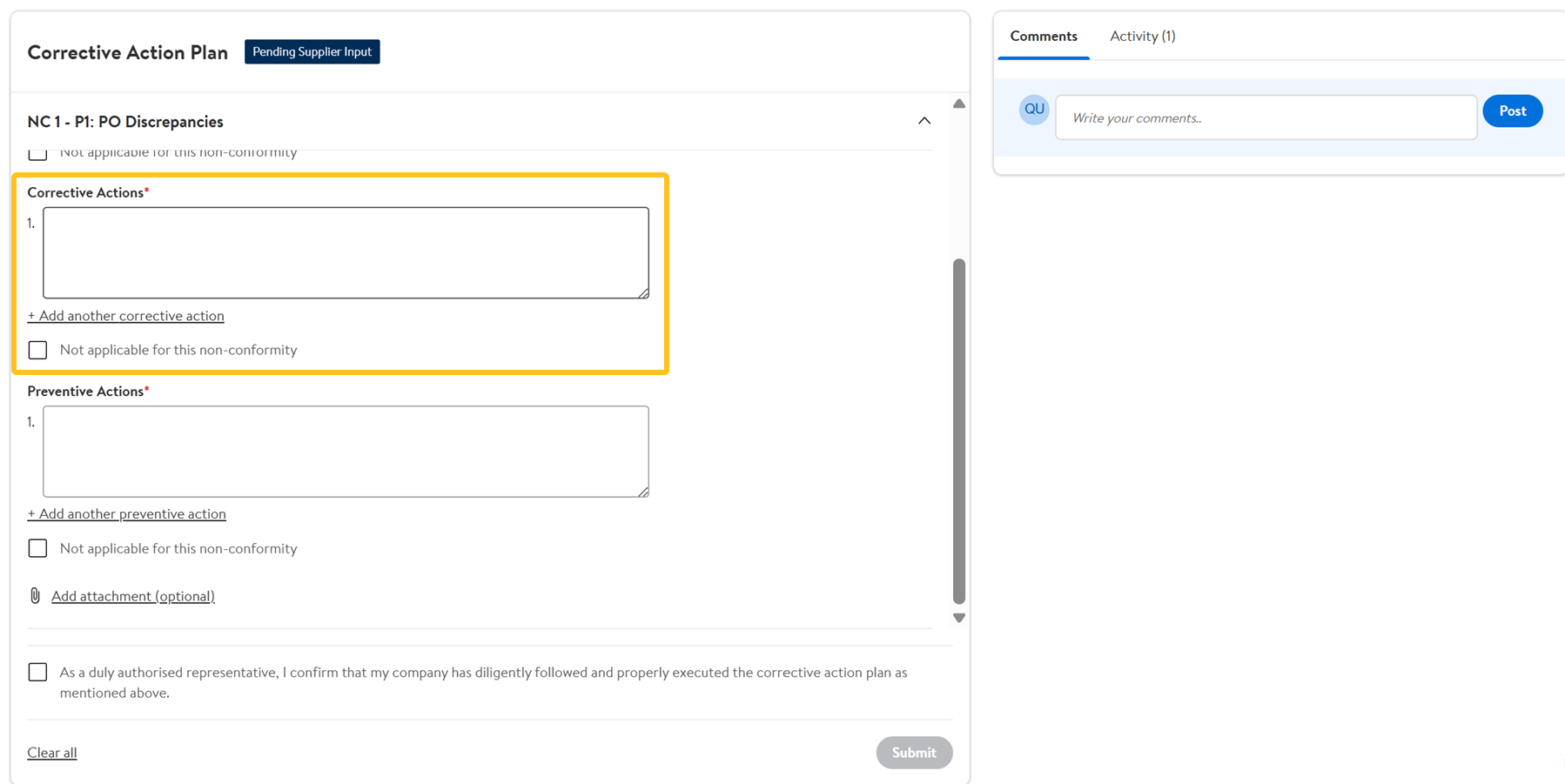This screenshot has width=1565, height=784.
Task: Submit the corrective action plan
Action: [914, 753]
